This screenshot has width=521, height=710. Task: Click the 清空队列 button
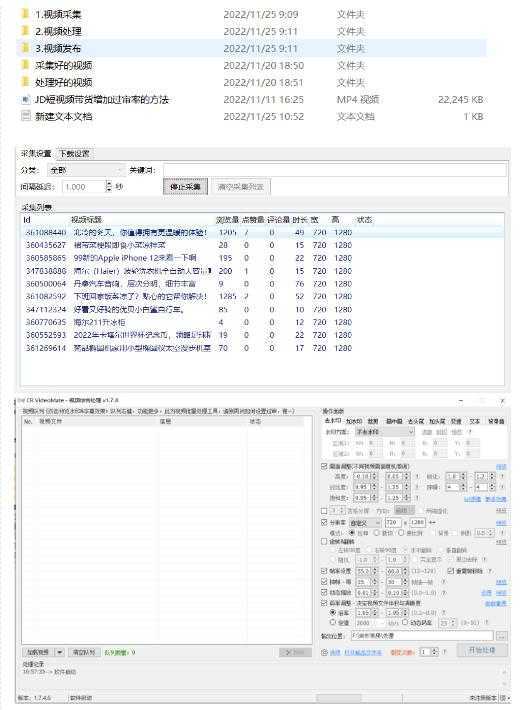click(84, 652)
